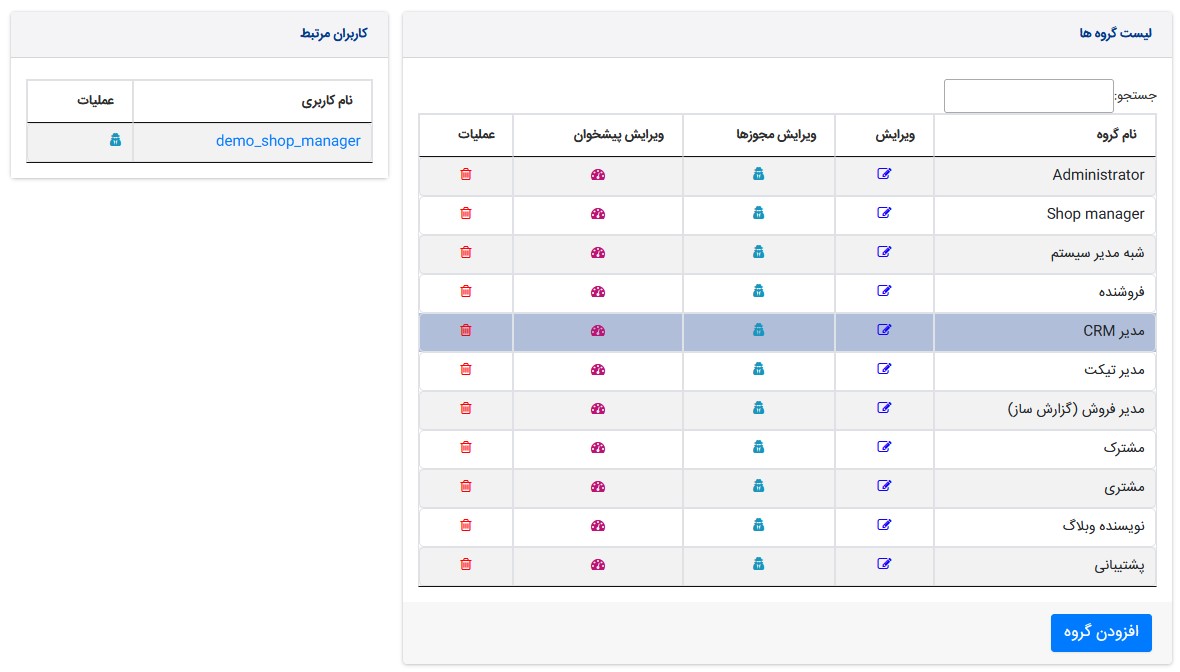1180x672 pixels.
Task: Click trash icon for پشتیبانی row
Action: [465, 564]
